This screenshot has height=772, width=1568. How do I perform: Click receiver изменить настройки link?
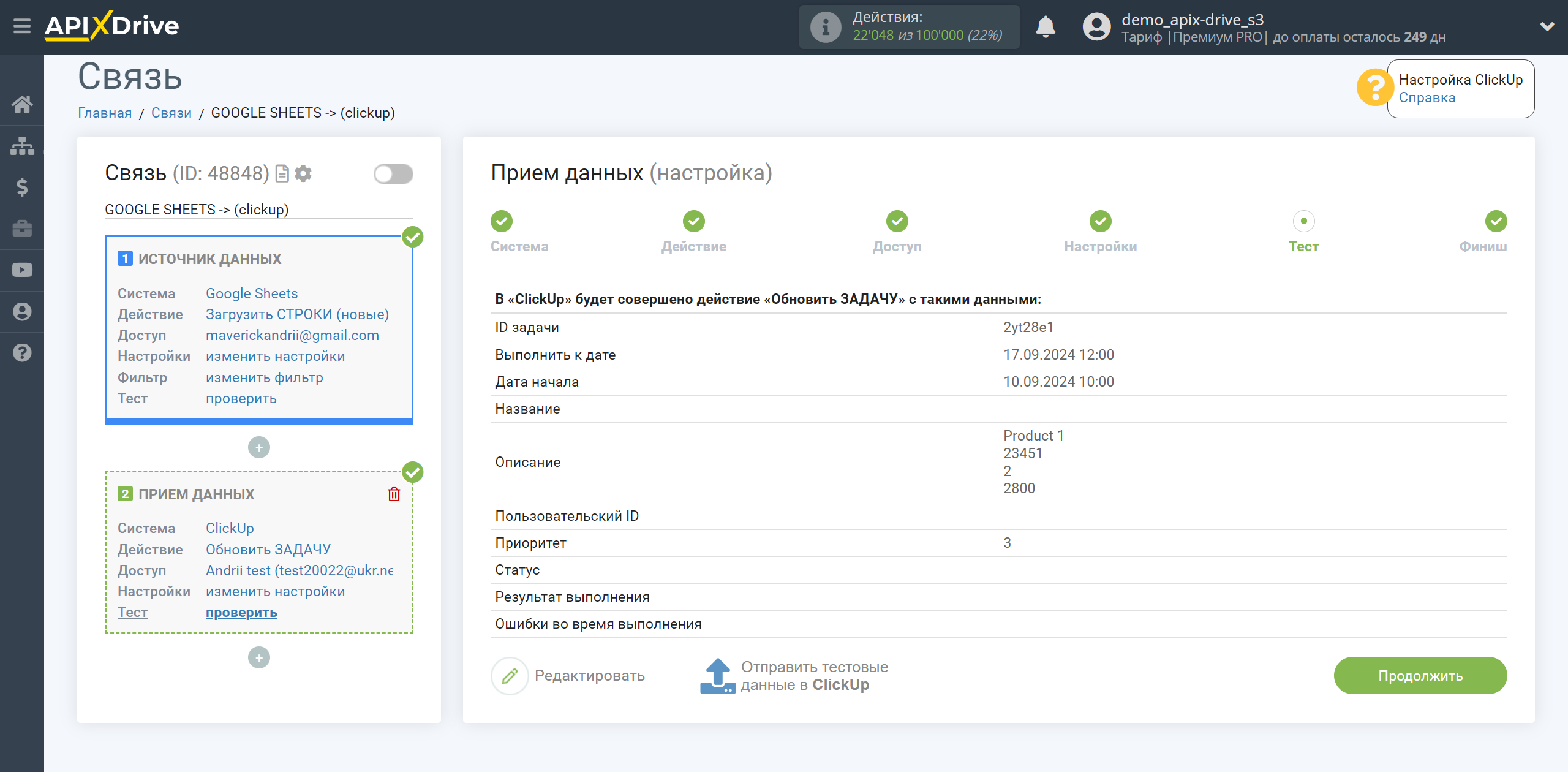click(x=275, y=591)
